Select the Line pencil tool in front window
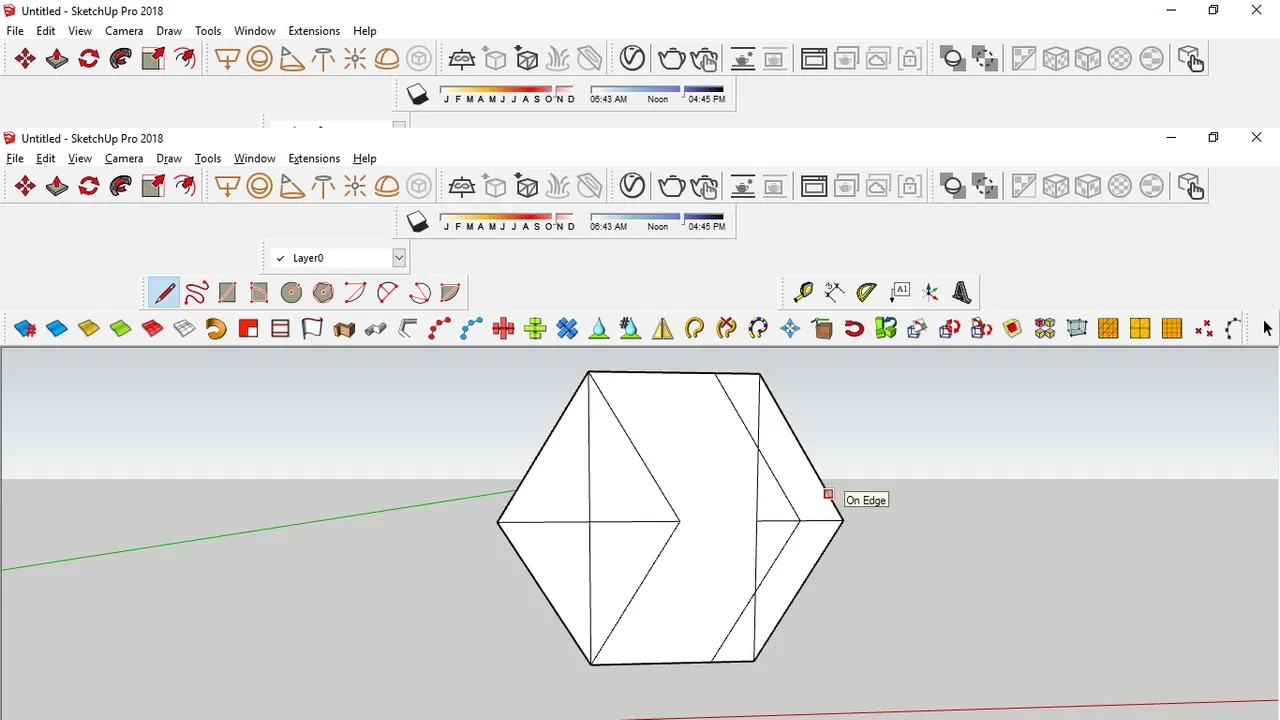1280x720 pixels. click(x=164, y=293)
